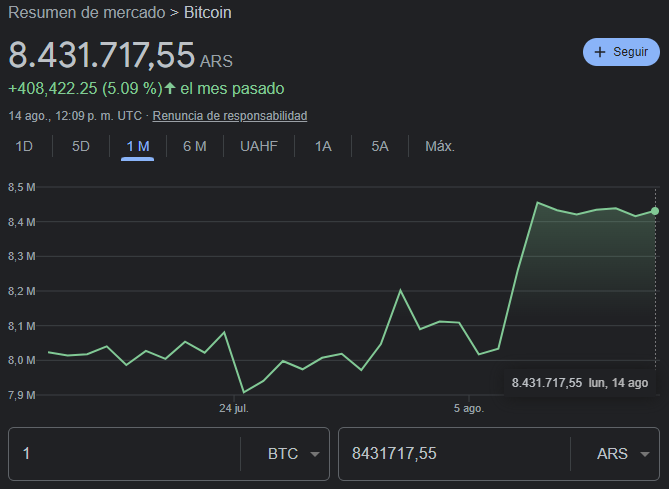Image resolution: width=669 pixels, height=489 pixels.
Task: Click the plus icon in Seguir button
Action: (600, 52)
